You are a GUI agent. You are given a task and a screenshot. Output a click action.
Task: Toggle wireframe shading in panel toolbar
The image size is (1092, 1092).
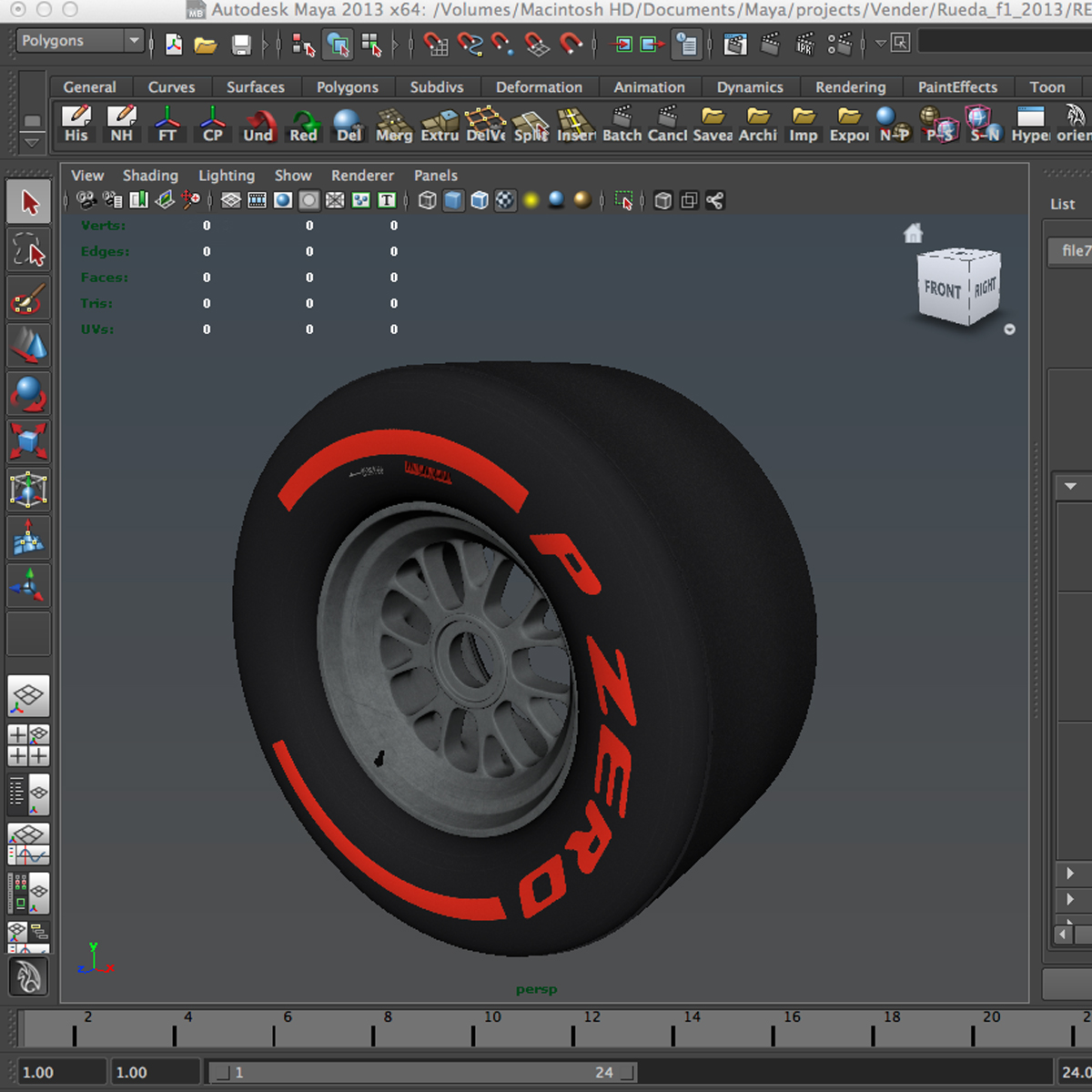pyautogui.click(x=427, y=200)
